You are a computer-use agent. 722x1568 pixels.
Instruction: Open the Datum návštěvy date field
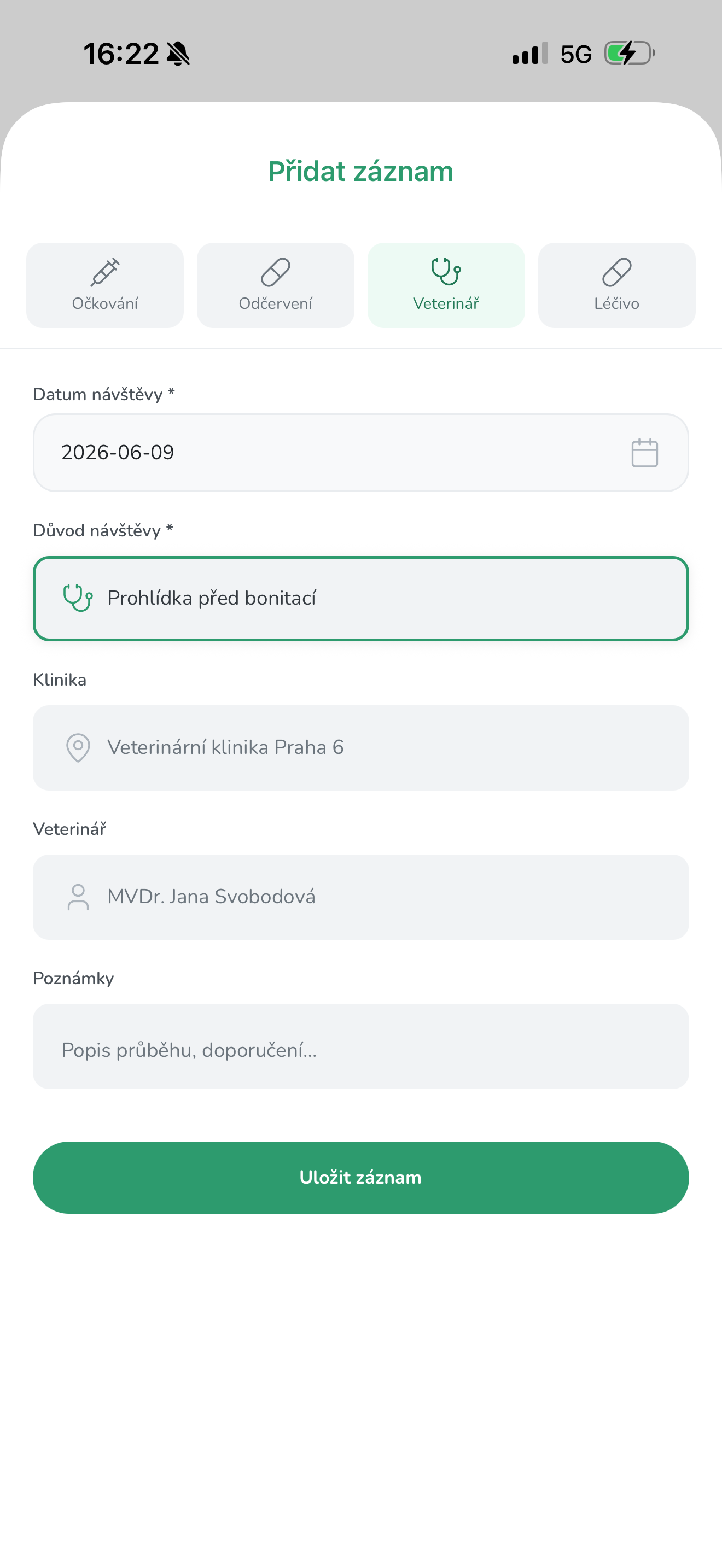click(x=361, y=453)
